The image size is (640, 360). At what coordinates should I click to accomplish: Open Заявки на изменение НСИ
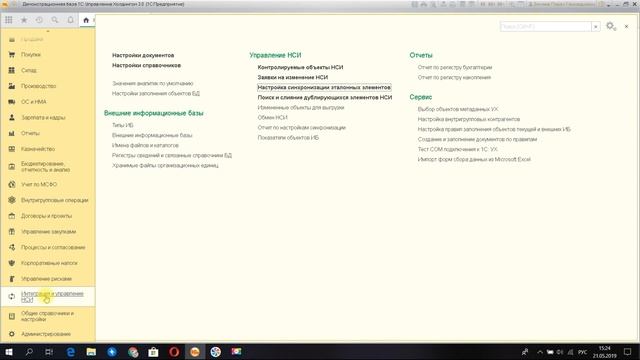point(293,77)
